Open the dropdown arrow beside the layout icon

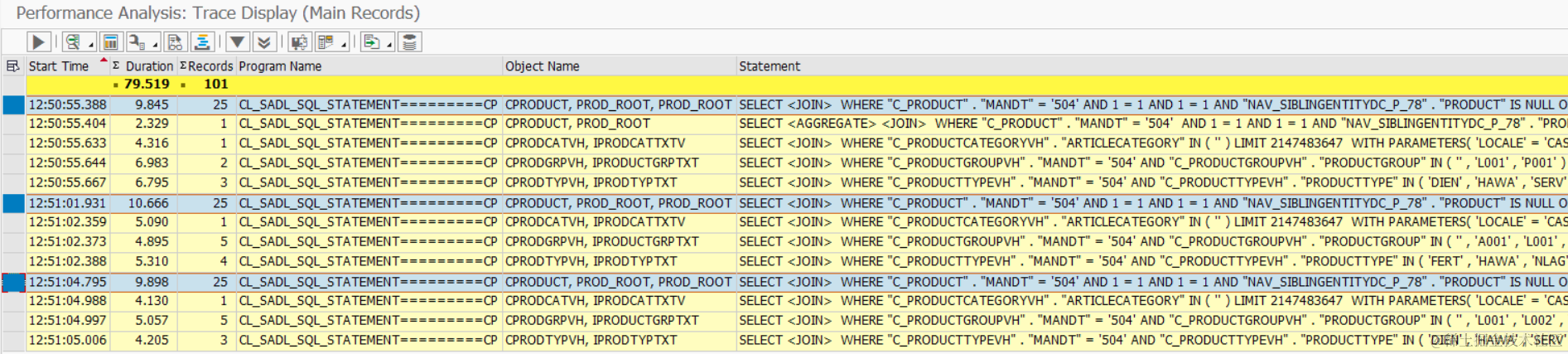tap(344, 45)
